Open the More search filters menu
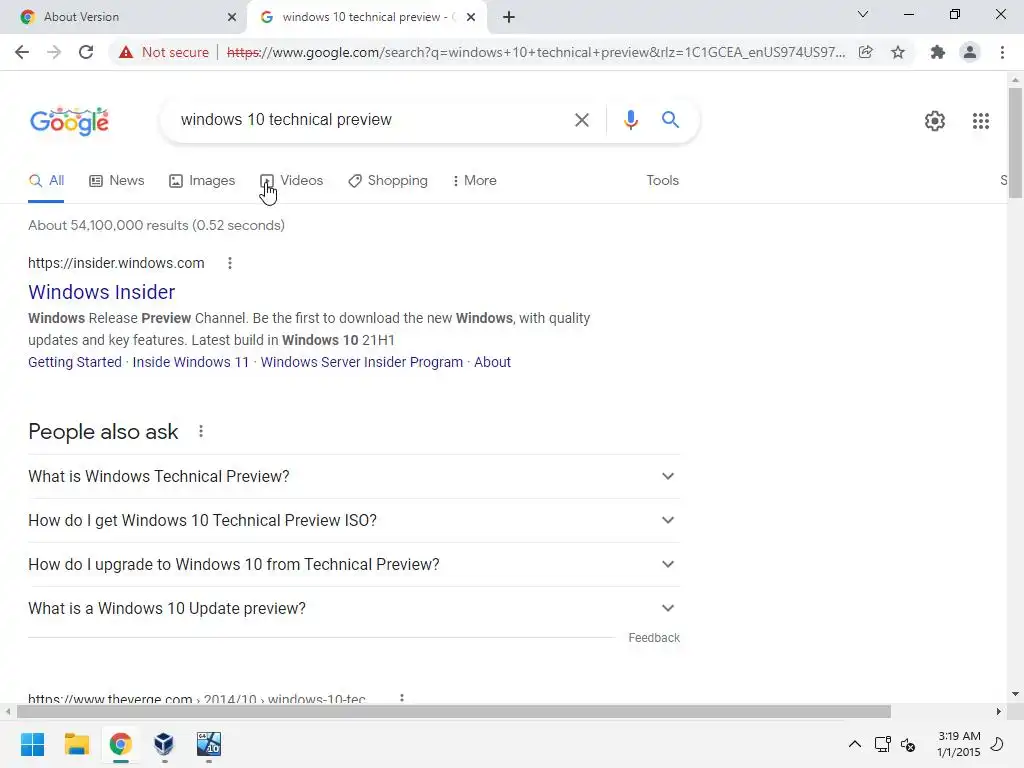Viewport: 1024px width, 768px height. tap(475, 181)
